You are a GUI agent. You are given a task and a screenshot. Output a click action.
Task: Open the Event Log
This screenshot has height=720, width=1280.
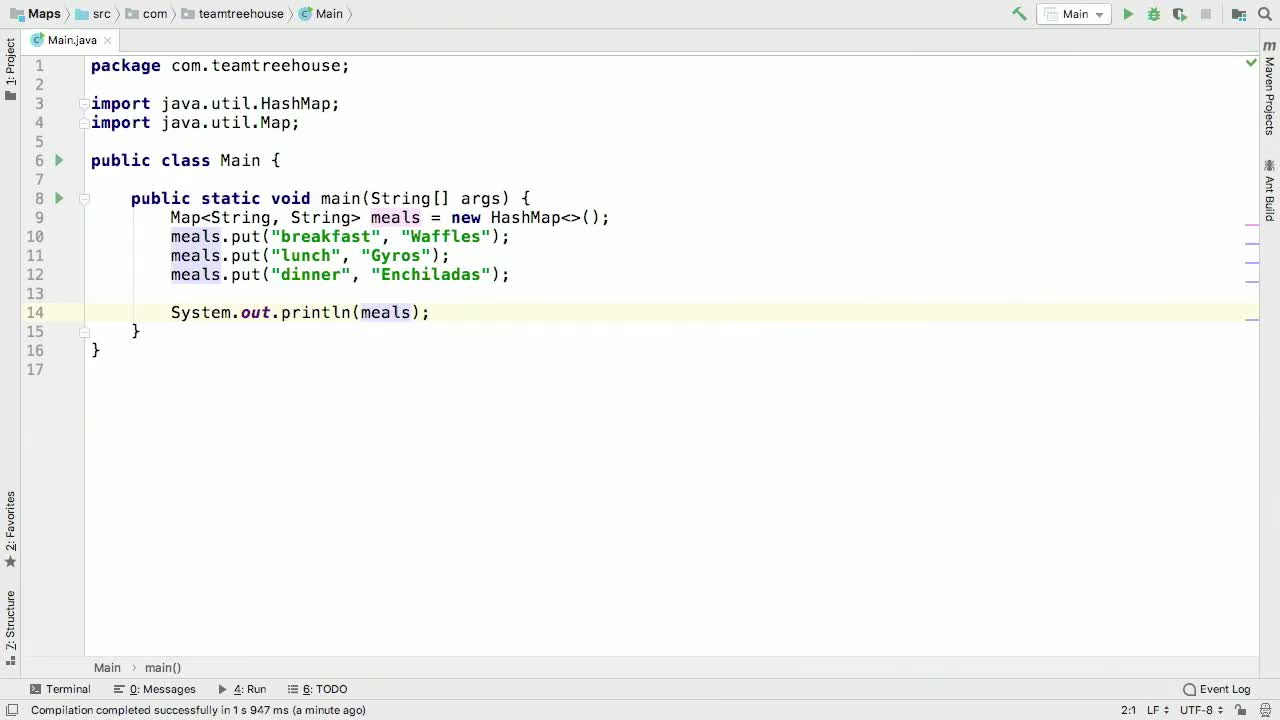click(x=1216, y=689)
